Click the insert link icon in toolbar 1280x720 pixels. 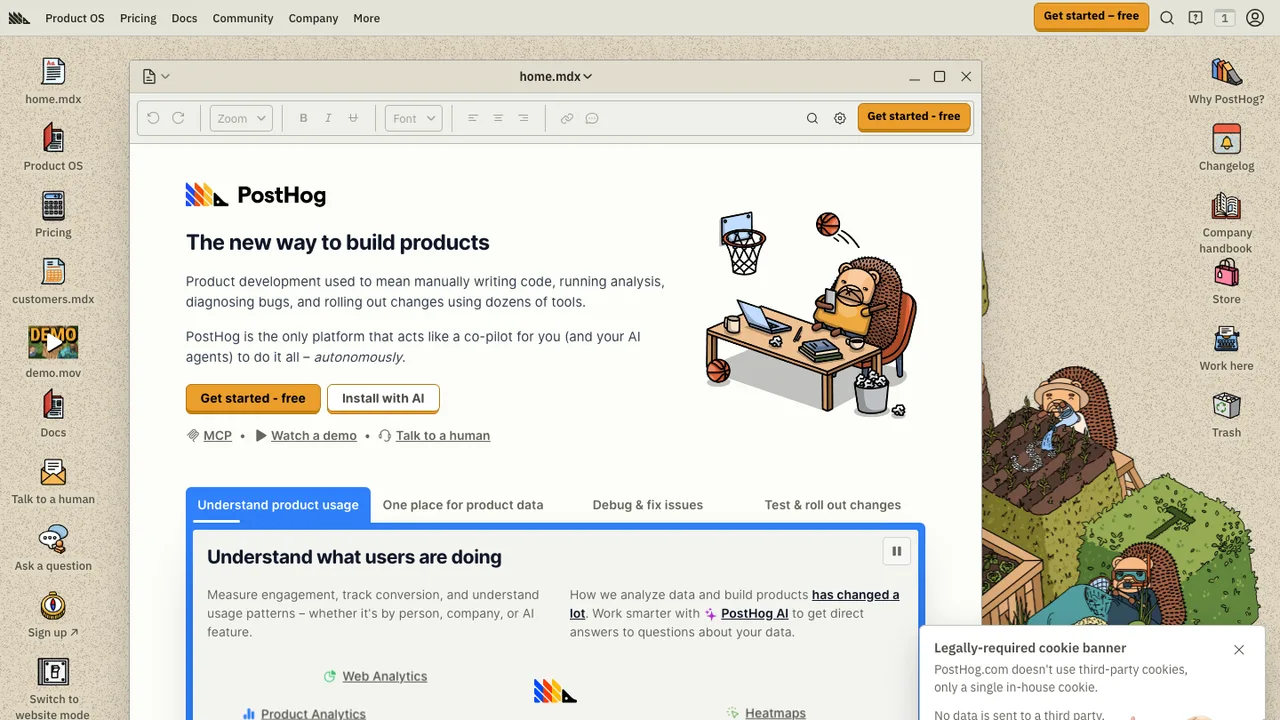tap(567, 118)
